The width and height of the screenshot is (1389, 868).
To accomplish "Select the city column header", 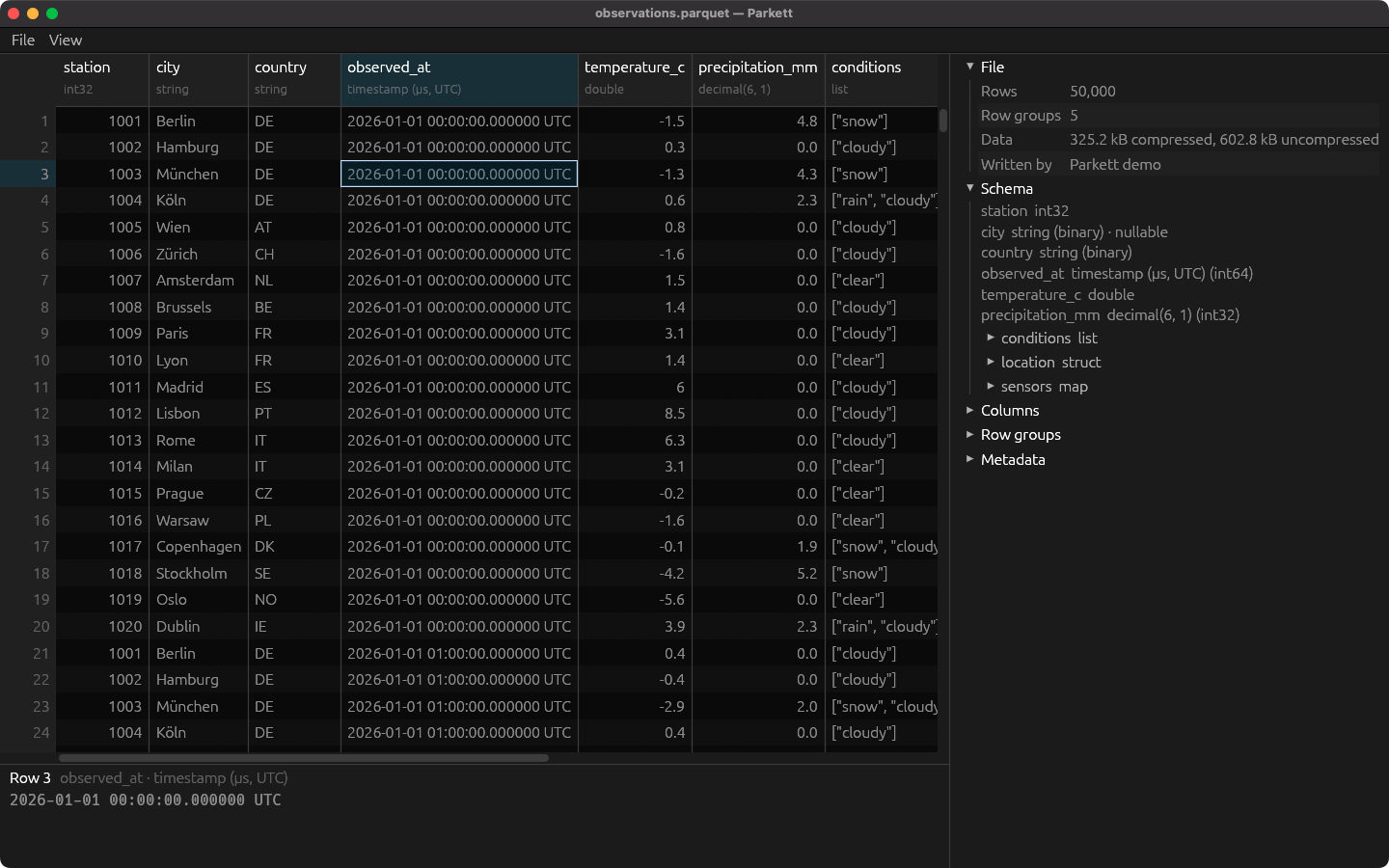I will click(199, 79).
